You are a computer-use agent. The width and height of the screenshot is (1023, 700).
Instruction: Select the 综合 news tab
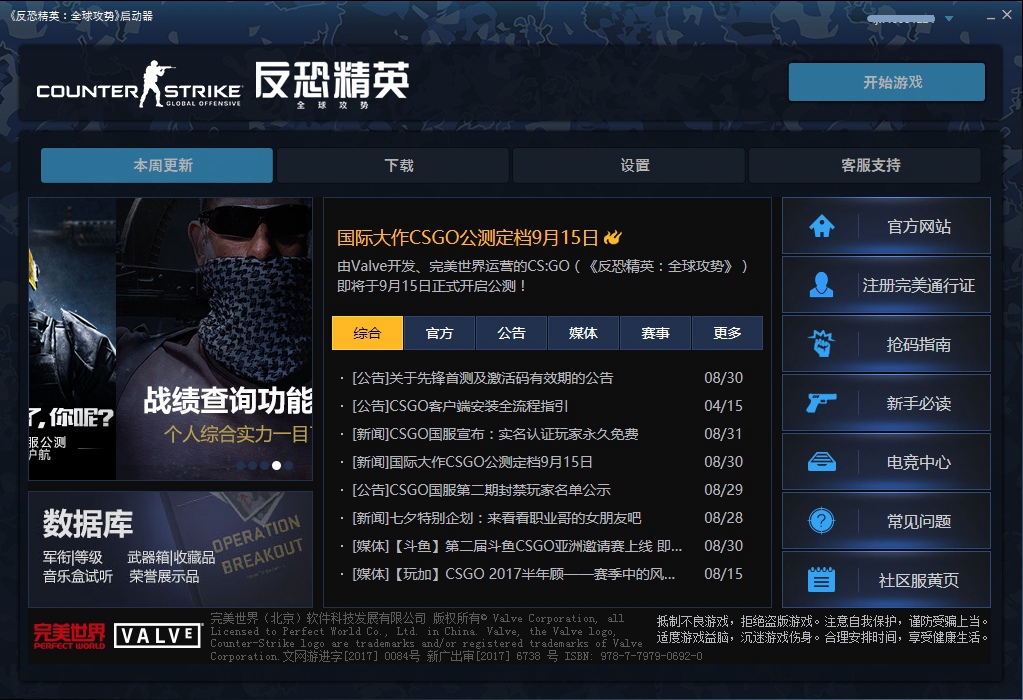(x=367, y=333)
